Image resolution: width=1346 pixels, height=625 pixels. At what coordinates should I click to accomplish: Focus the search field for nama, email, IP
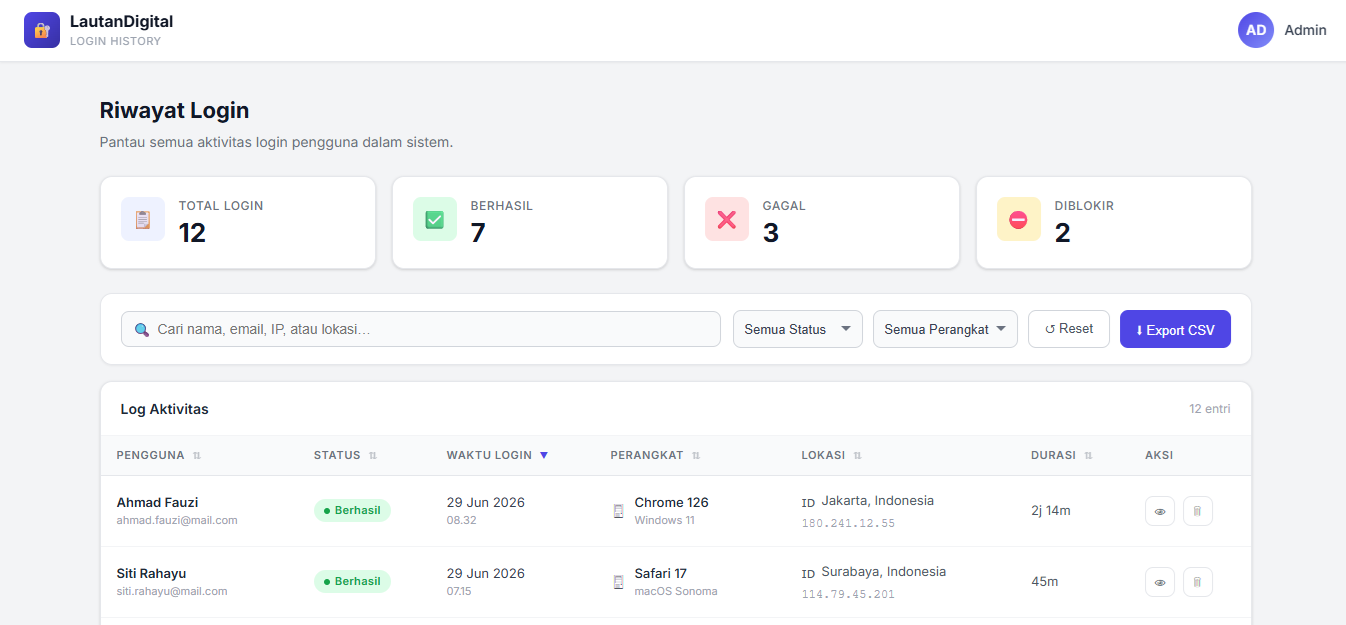pyautogui.click(x=421, y=329)
